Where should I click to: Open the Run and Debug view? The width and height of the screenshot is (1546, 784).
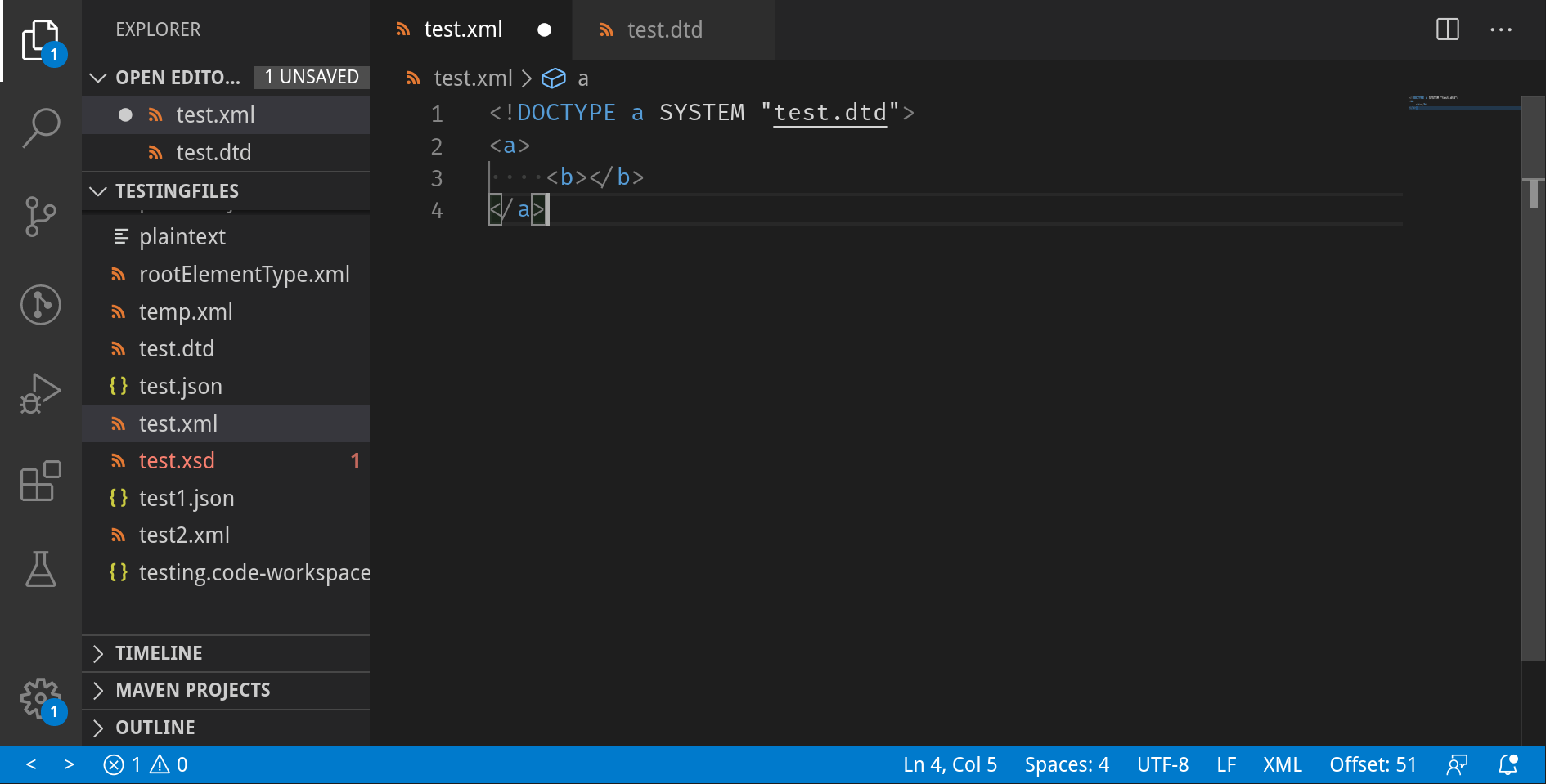41,393
